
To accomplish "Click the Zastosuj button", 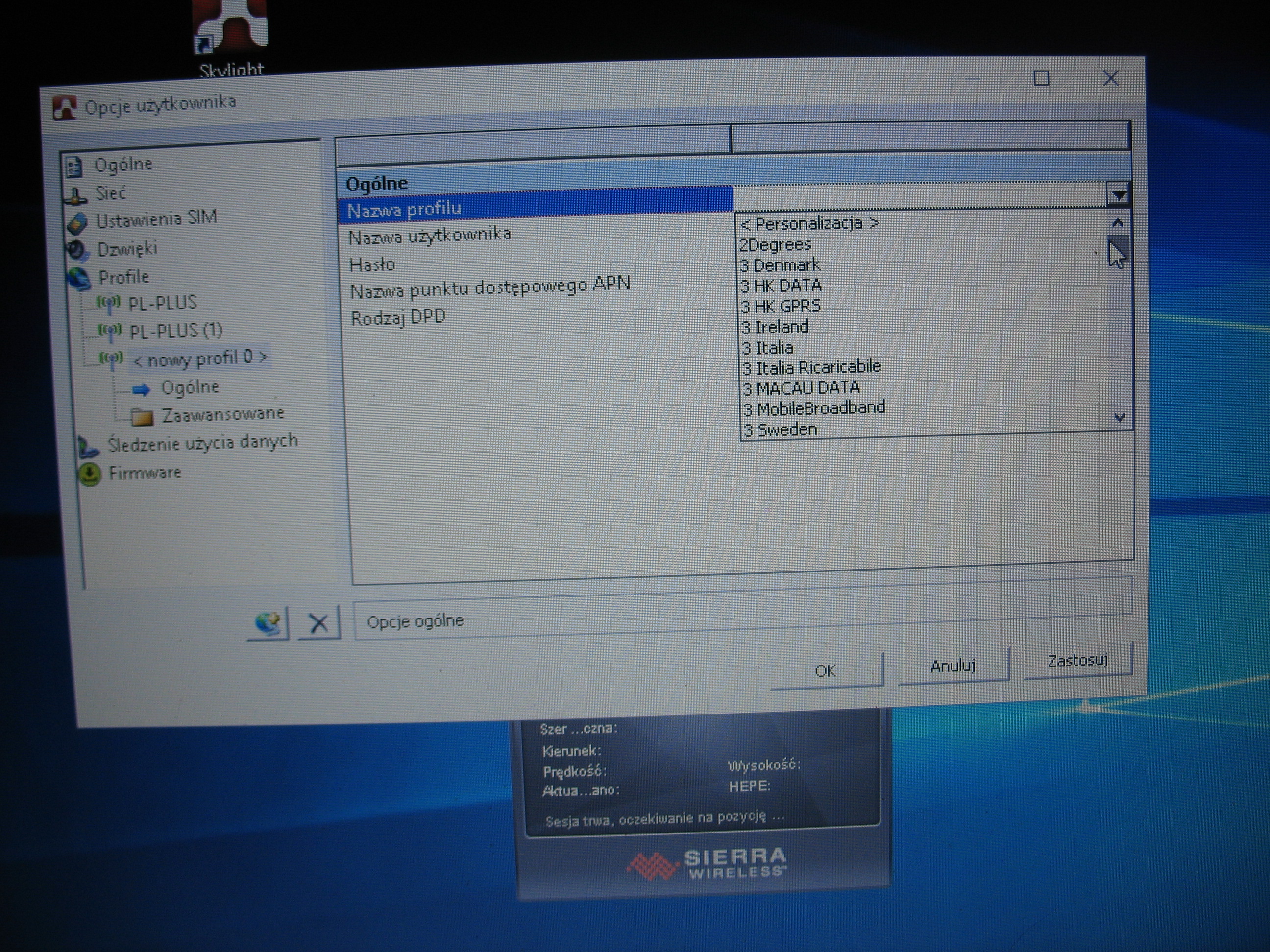I will click(x=1077, y=661).
